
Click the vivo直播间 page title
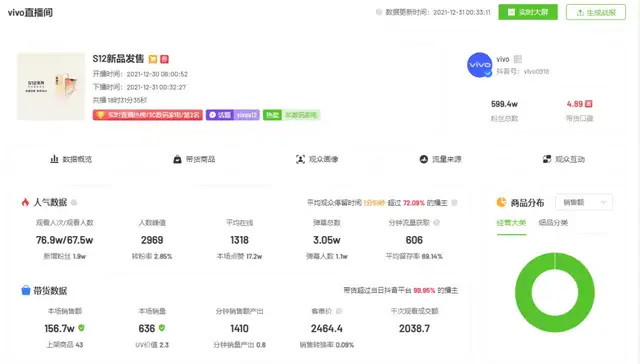[30, 13]
